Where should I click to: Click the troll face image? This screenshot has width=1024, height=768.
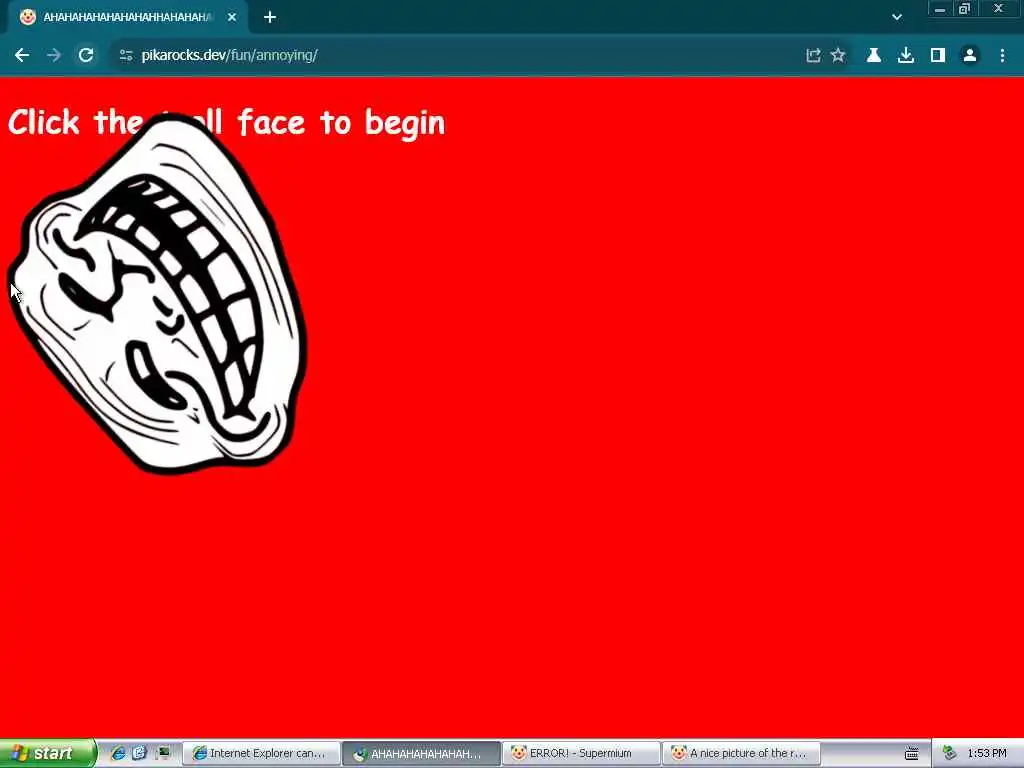[157, 294]
